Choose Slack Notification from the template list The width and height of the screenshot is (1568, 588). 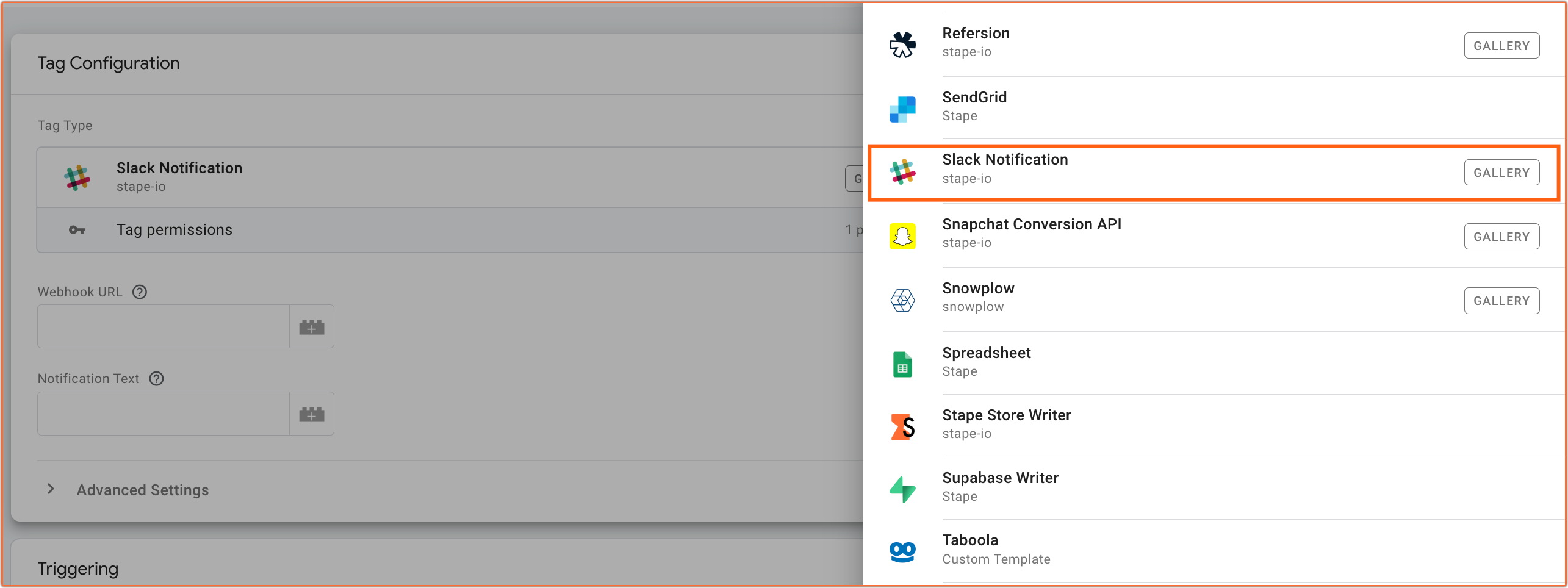click(x=1214, y=173)
